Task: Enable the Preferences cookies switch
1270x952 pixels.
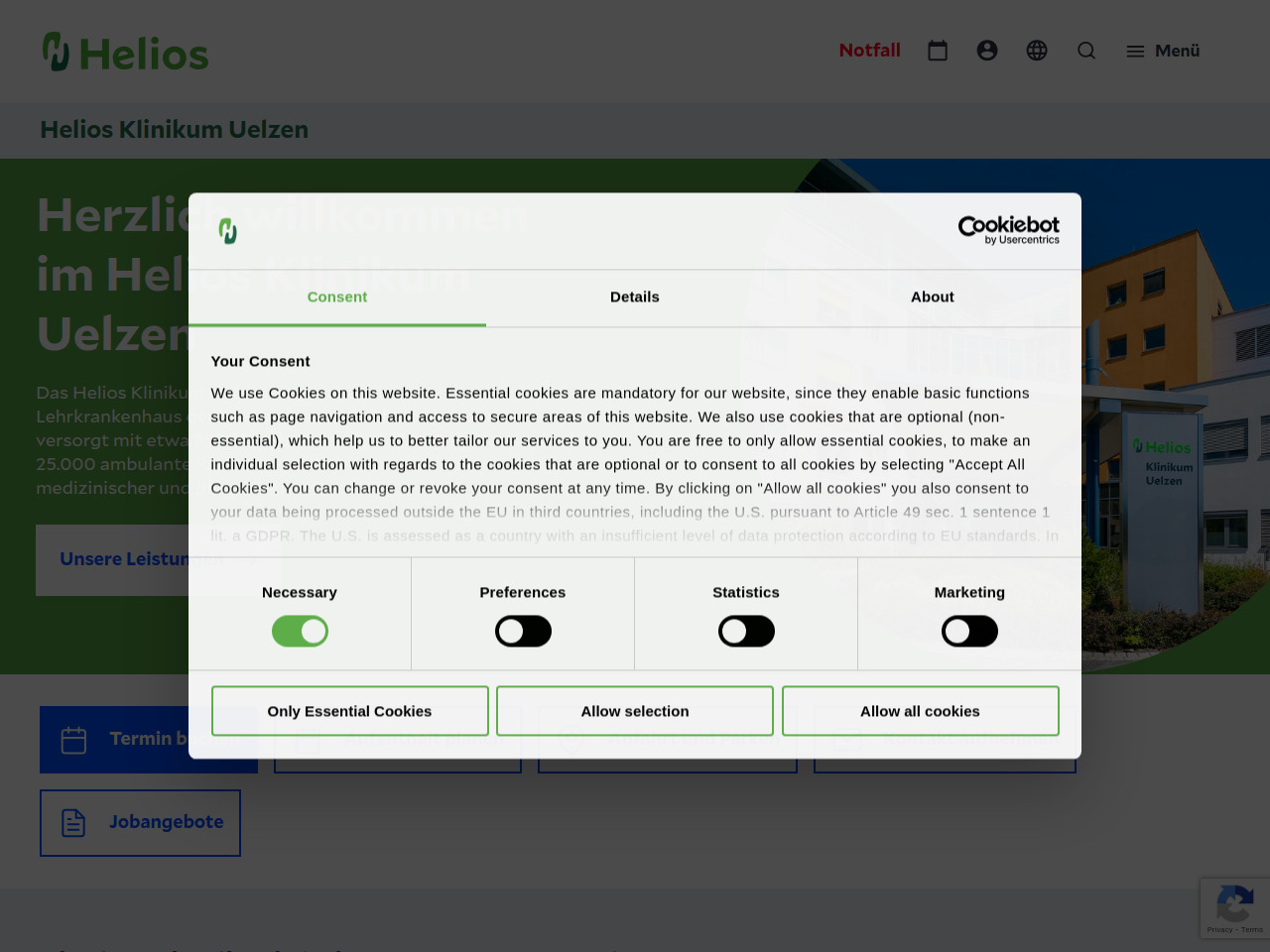Action: [x=523, y=632]
